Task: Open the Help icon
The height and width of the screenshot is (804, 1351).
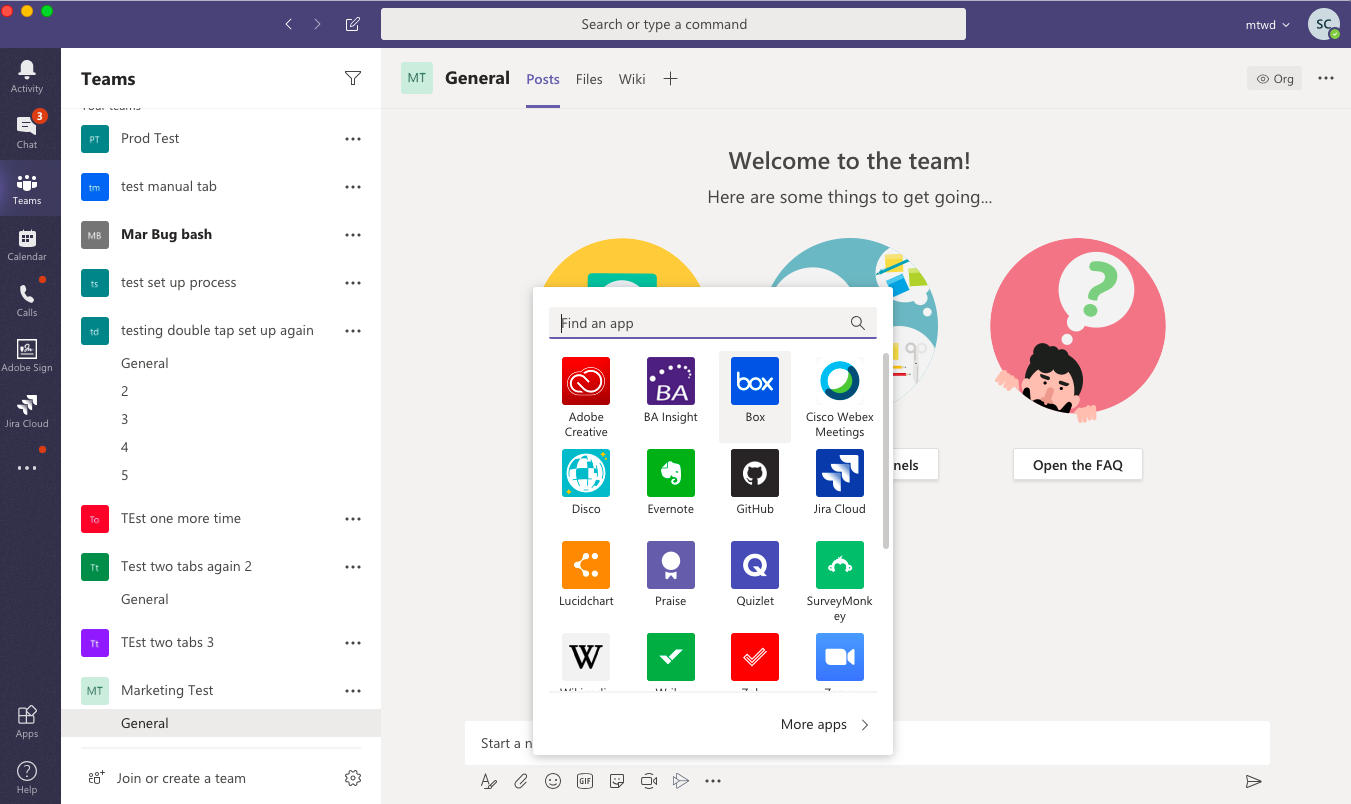Action: click(27, 777)
